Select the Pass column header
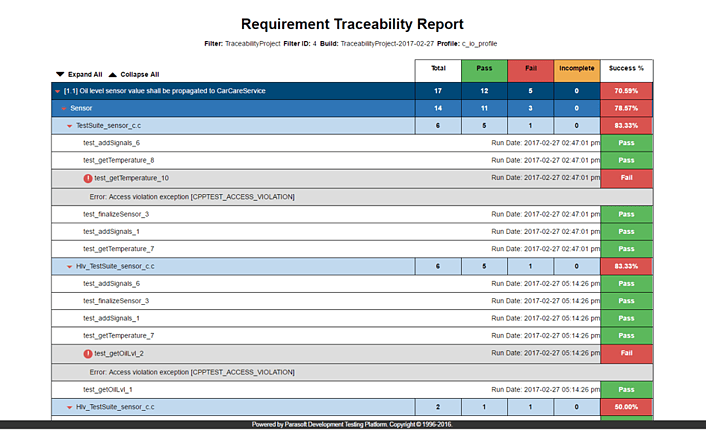The image size is (706, 431). pyautogui.click(x=484, y=69)
